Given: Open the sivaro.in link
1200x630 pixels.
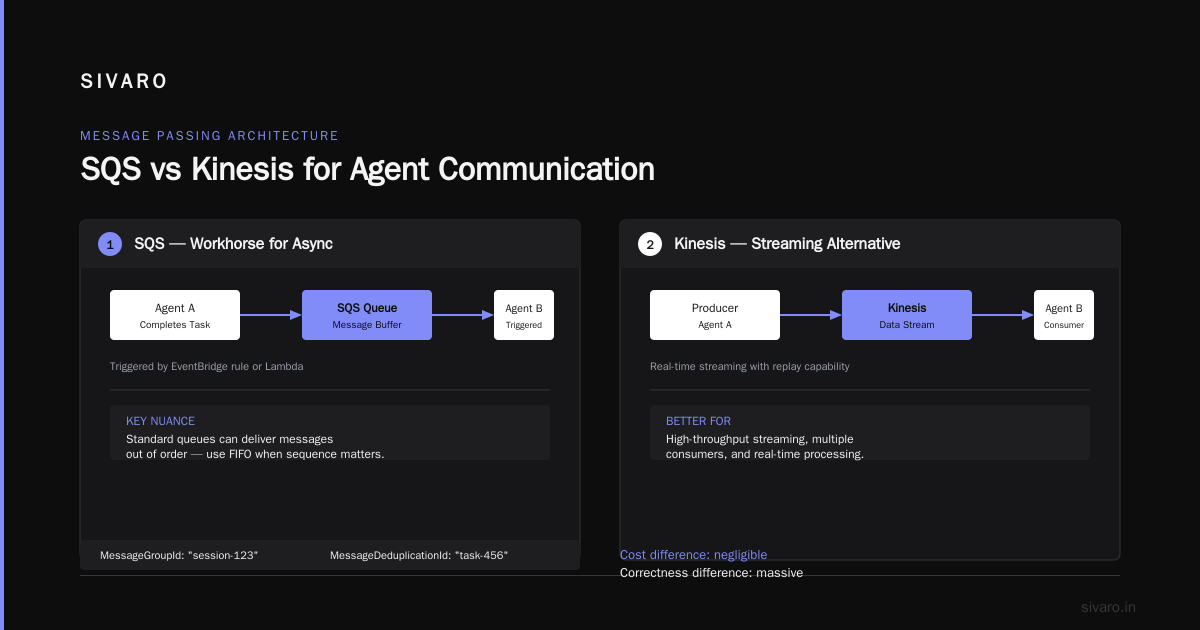Looking at the screenshot, I should coord(1109,607).
